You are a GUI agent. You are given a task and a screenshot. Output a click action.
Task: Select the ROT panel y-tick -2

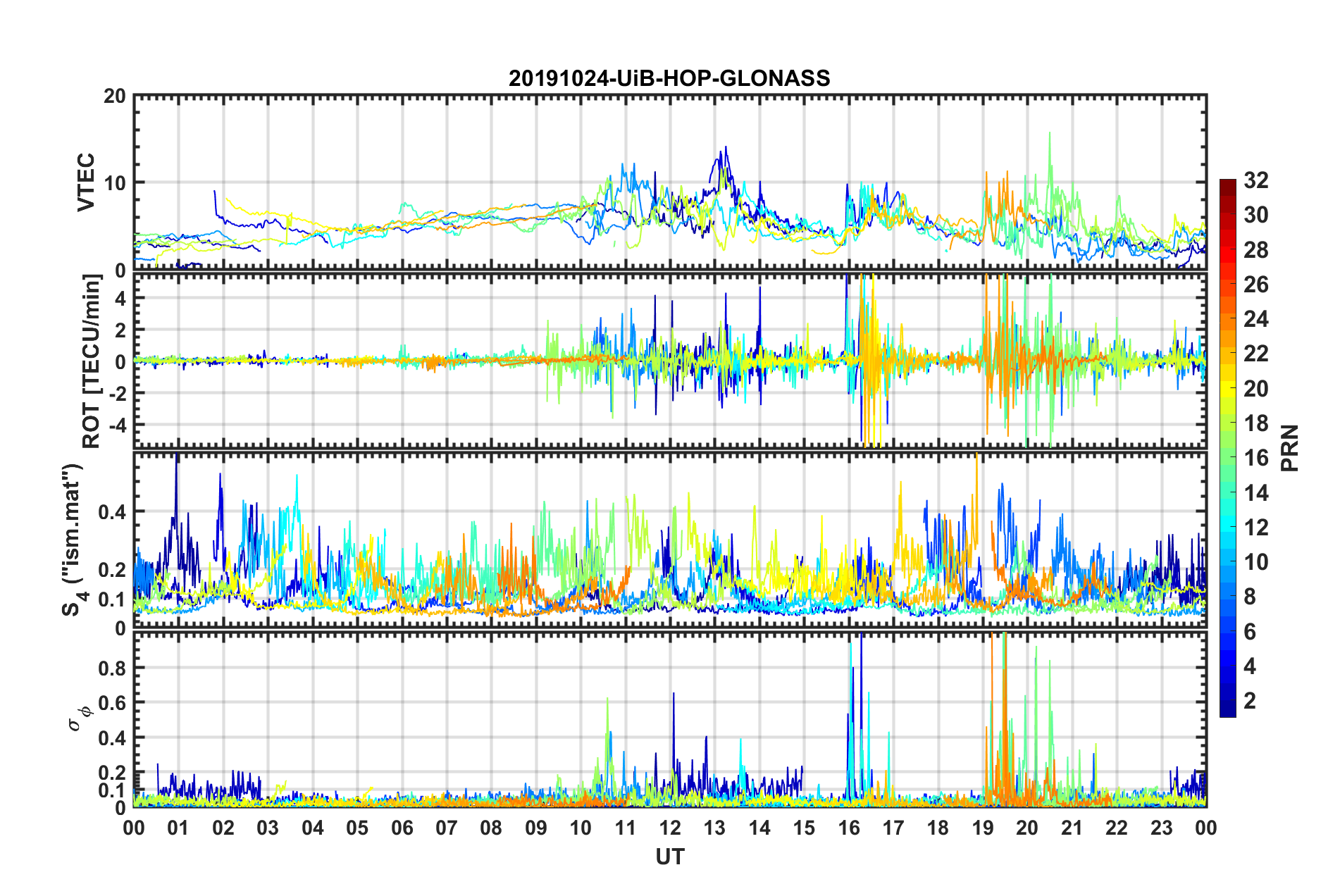116,393
